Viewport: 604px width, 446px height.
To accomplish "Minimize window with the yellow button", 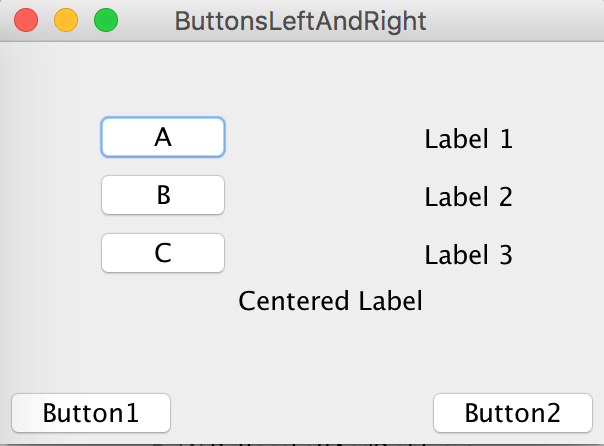I will click(66, 20).
